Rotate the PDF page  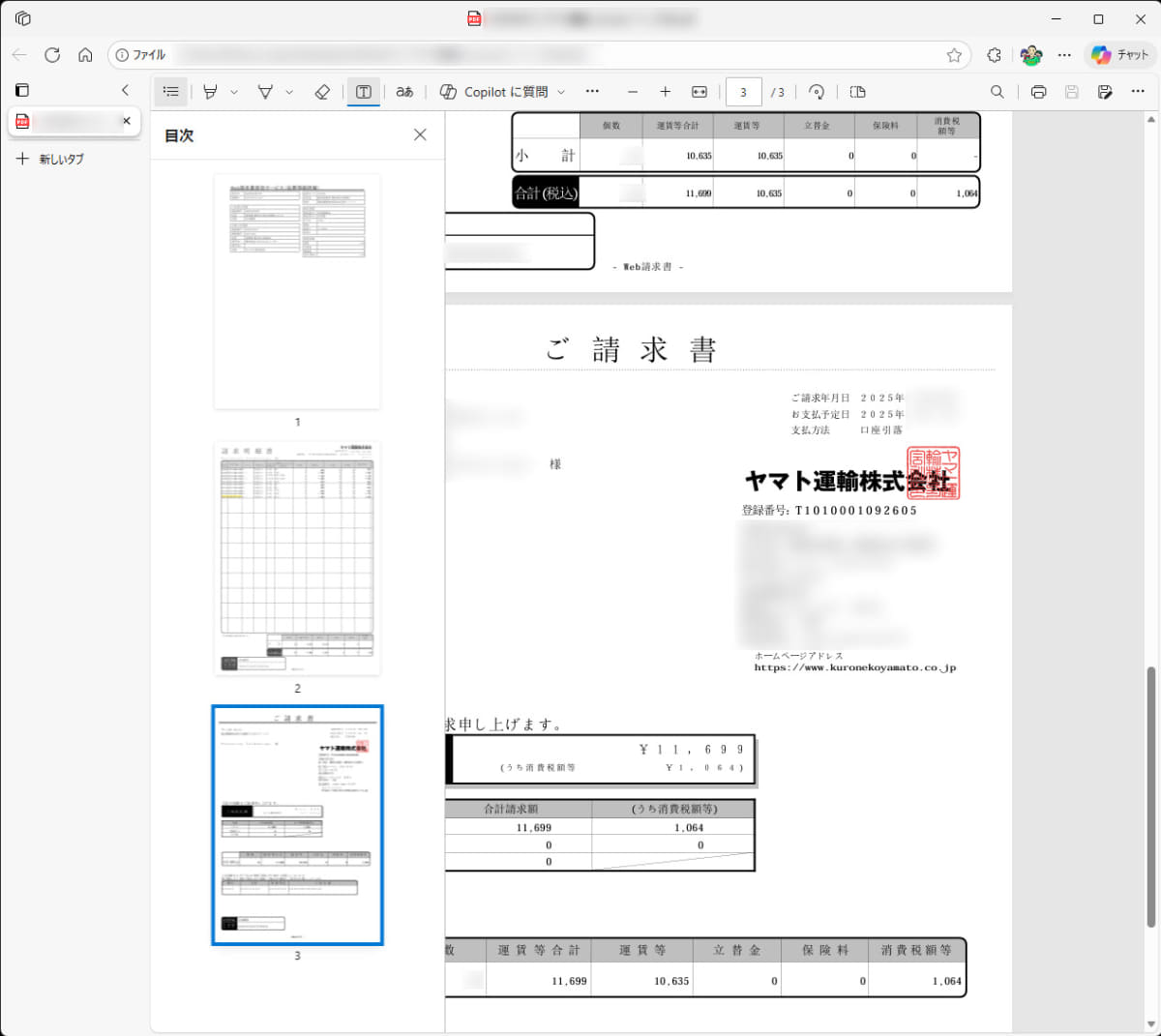817,92
